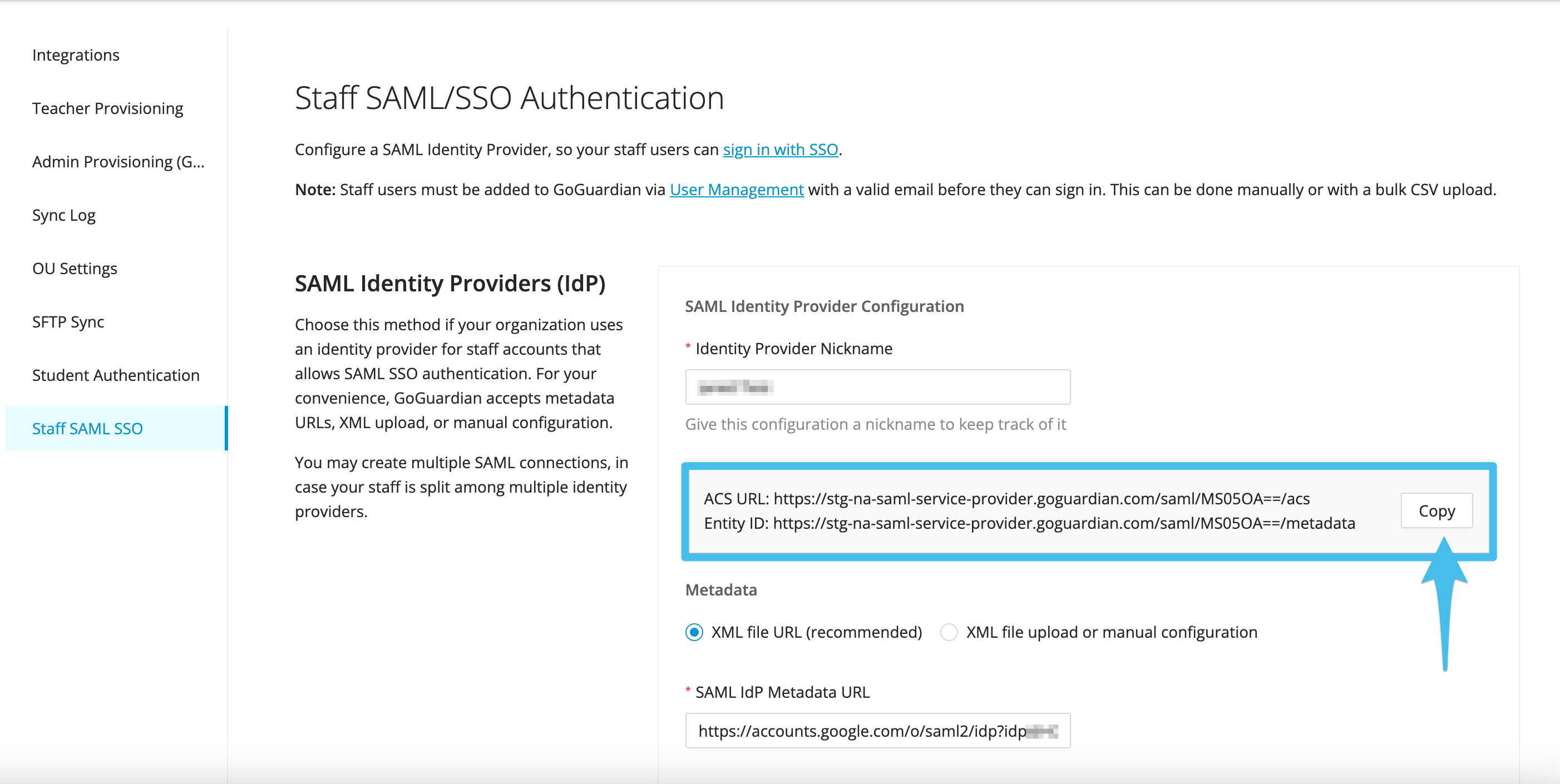Open the User Management link

(x=737, y=190)
